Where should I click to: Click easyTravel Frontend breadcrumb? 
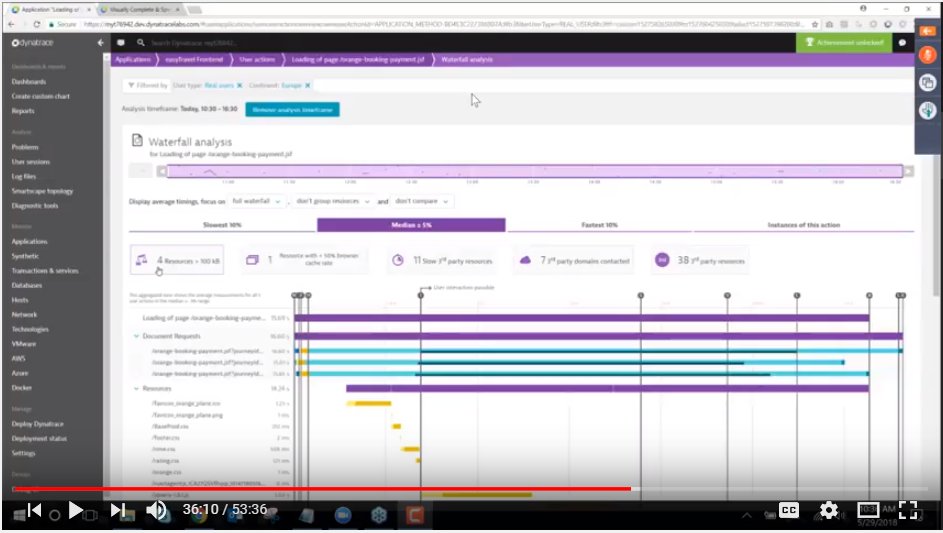(x=194, y=60)
